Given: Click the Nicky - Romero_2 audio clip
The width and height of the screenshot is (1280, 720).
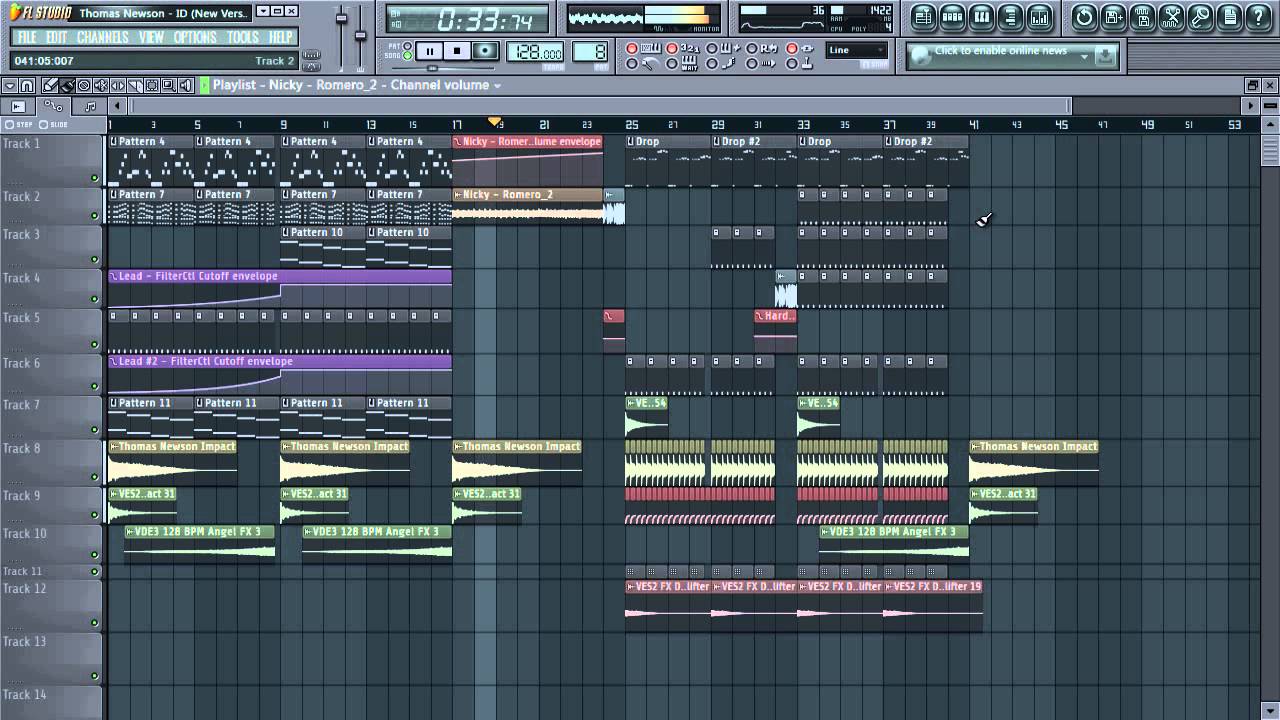Looking at the screenshot, I should pyautogui.click(x=528, y=206).
